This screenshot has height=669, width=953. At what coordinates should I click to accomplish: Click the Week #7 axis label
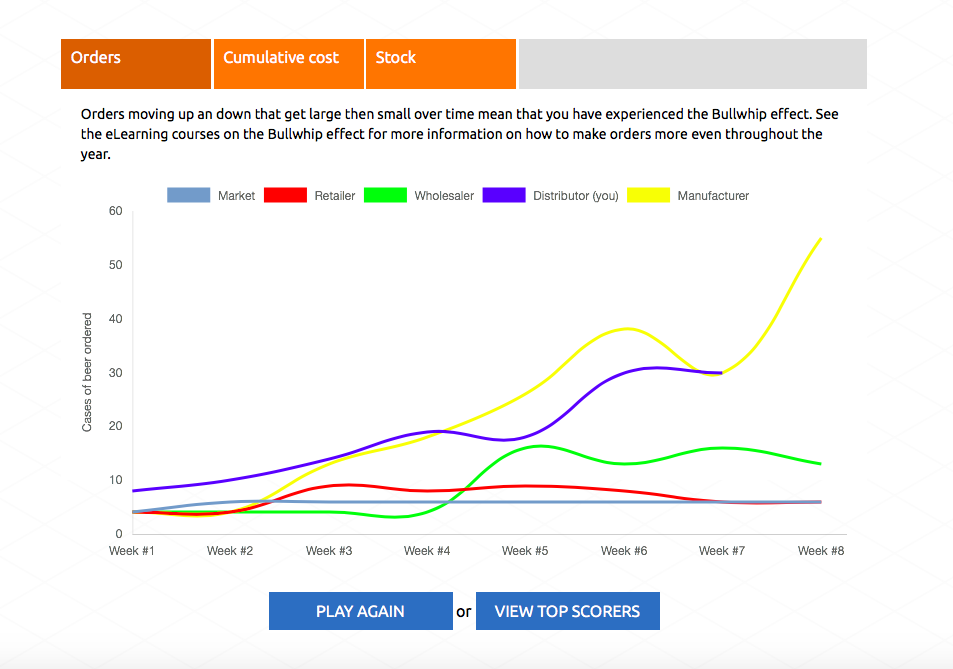(x=722, y=551)
